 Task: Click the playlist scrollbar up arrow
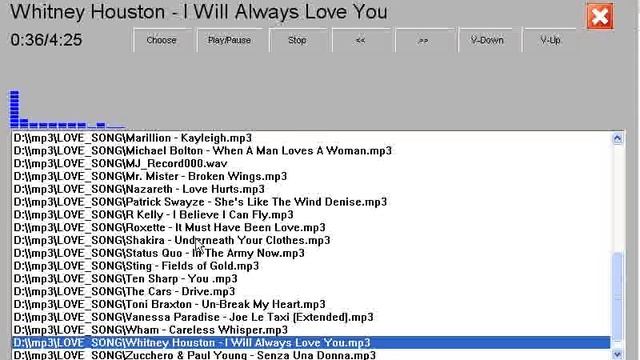[618, 138]
